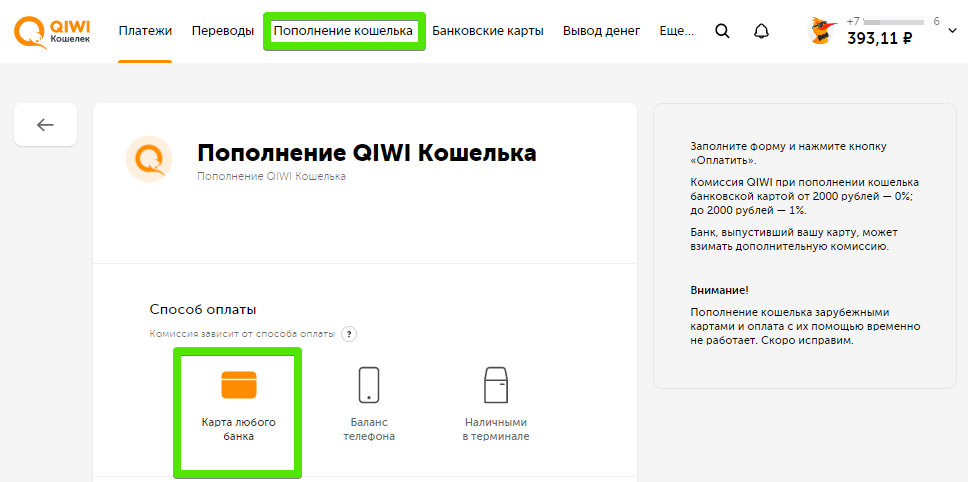Click the QIWI service logo by the heading
This screenshot has height=482, width=968.
(x=149, y=159)
